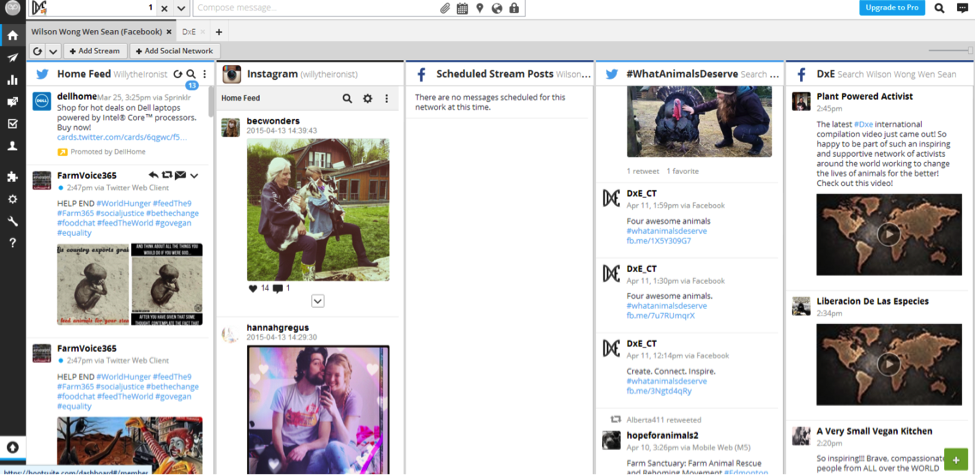Open the refresh interval dropdown arrow
The width and height of the screenshot is (975, 475).
pos(53,51)
